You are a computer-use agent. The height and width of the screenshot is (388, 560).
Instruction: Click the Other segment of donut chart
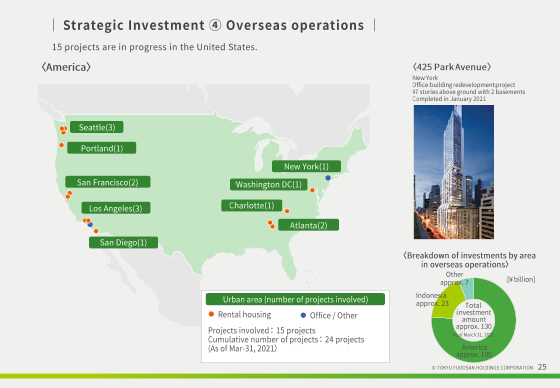(468, 288)
